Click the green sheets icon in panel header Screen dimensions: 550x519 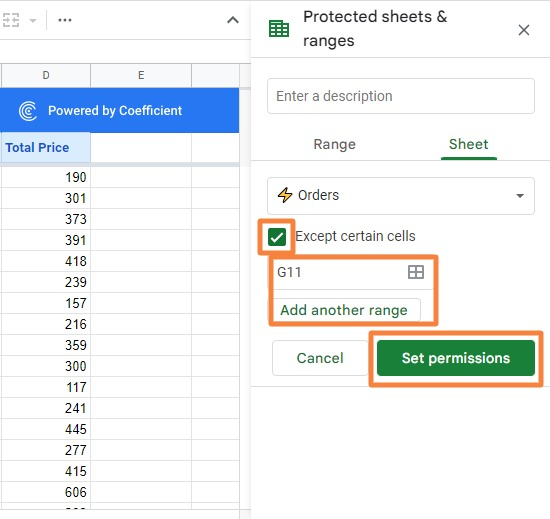coord(279,29)
